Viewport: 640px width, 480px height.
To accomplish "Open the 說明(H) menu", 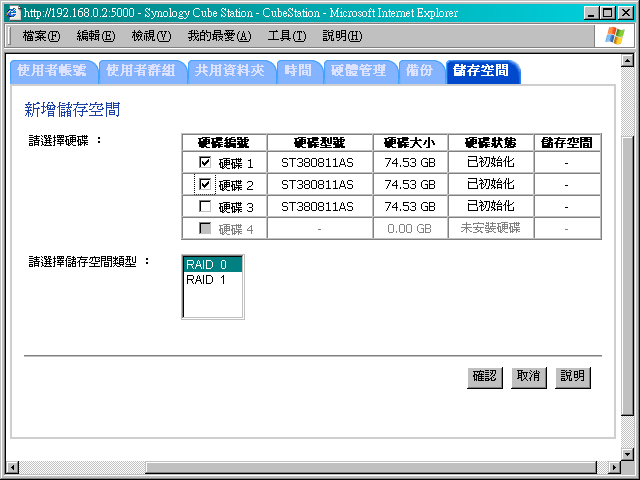I will [342, 36].
